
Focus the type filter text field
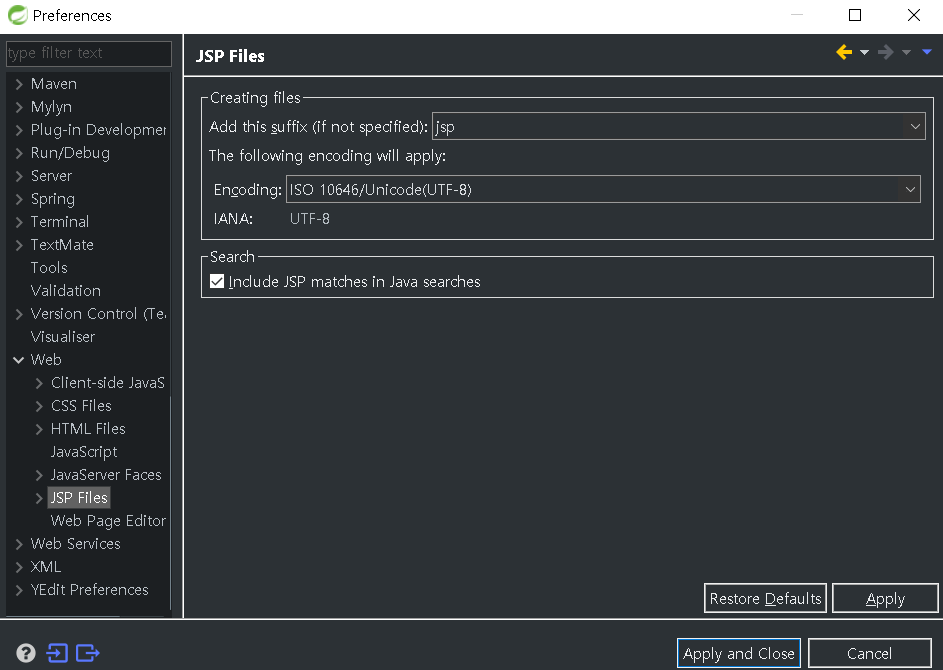coord(89,54)
